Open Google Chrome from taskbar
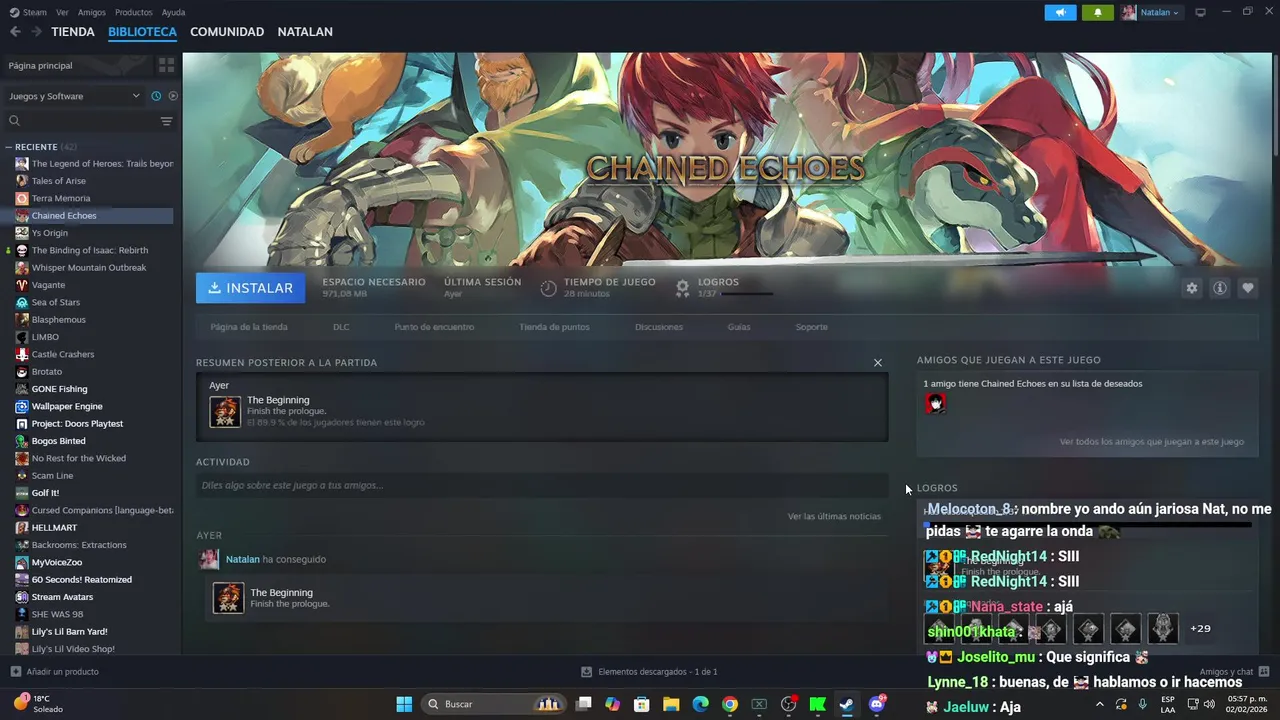The width and height of the screenshot is (1280, 720). (x=730, y=704)
